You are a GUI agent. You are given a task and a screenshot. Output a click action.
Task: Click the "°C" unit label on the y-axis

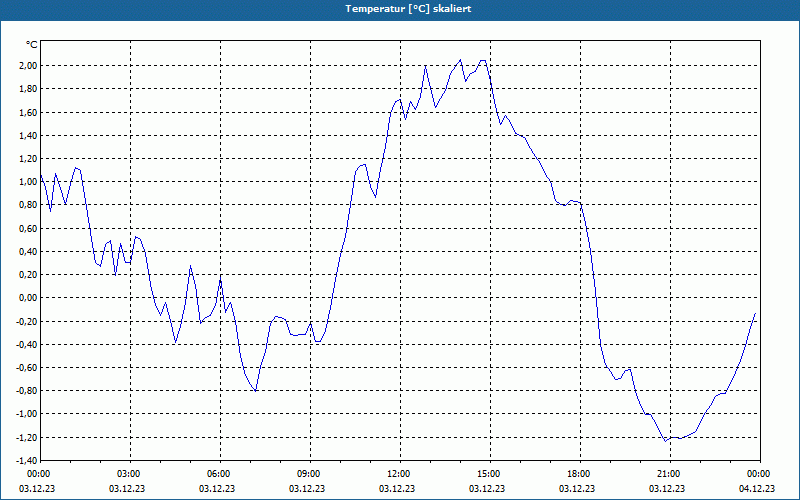(32, 45)
